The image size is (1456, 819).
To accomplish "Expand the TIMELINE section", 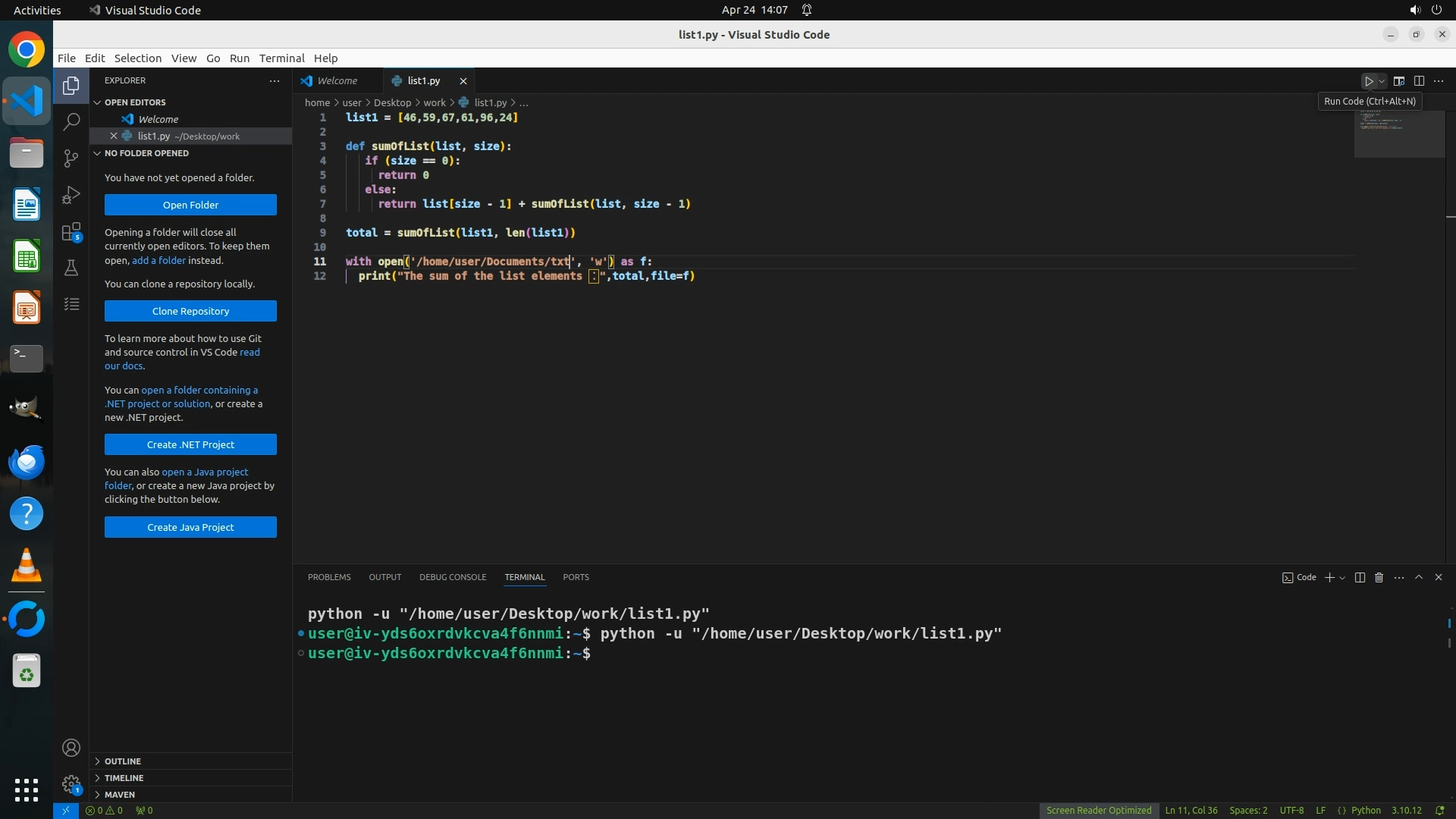I will coord(124,778).
